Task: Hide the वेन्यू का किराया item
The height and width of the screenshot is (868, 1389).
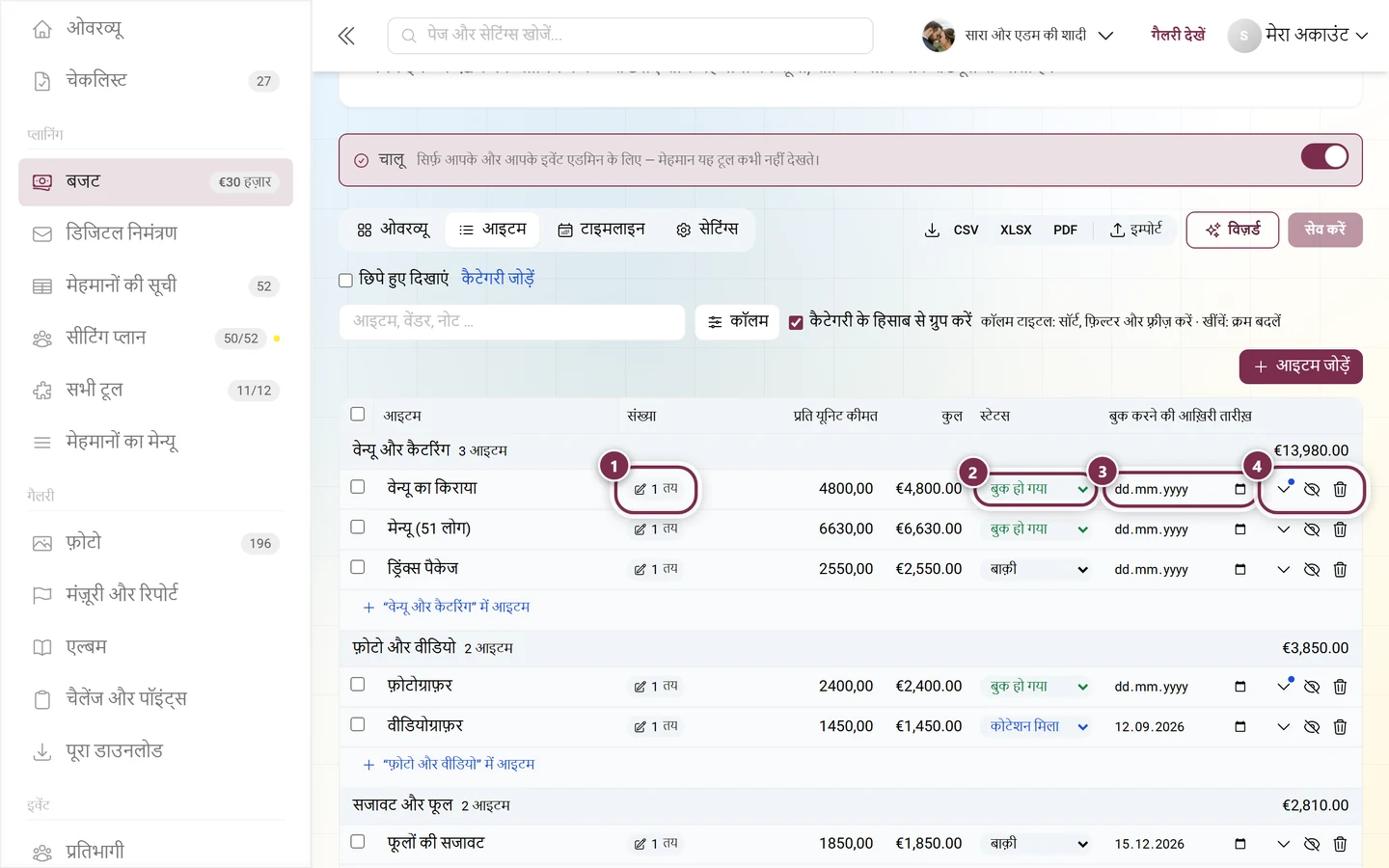Action: 1312,490
